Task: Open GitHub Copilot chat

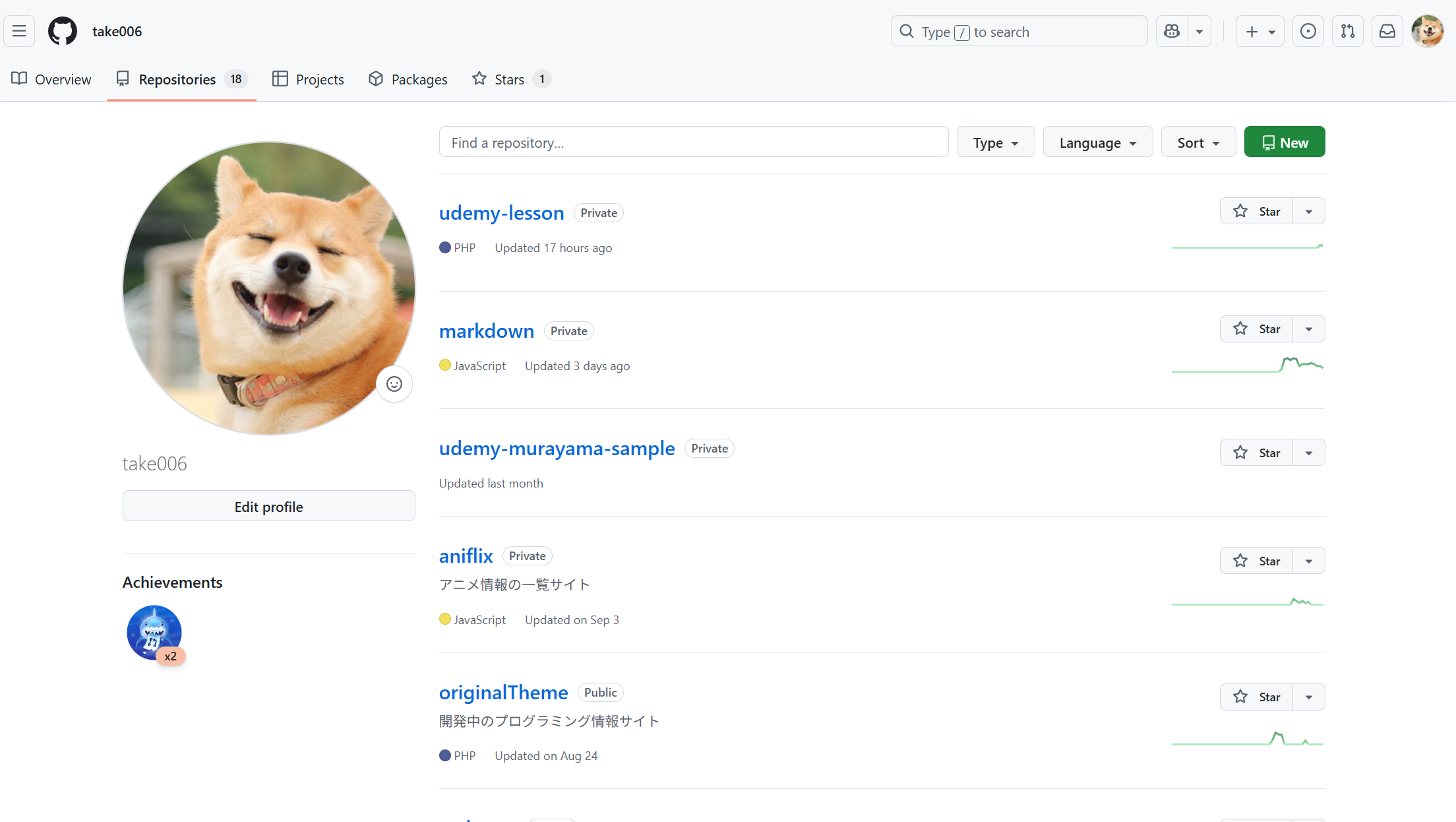Action: (1172, 31)
